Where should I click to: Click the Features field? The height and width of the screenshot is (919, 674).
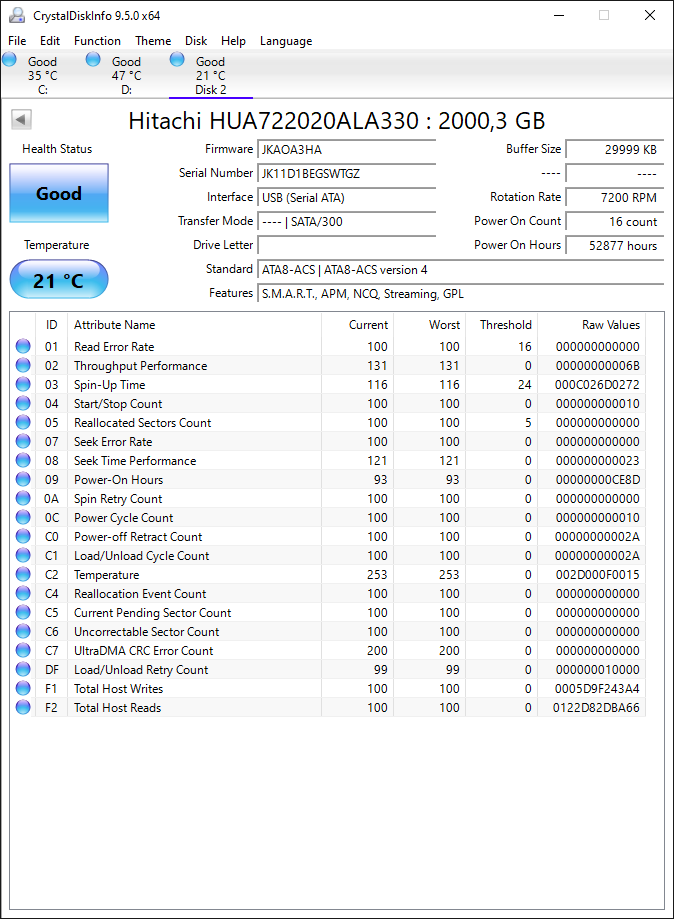pyautogui.click(x=461, y=294)
